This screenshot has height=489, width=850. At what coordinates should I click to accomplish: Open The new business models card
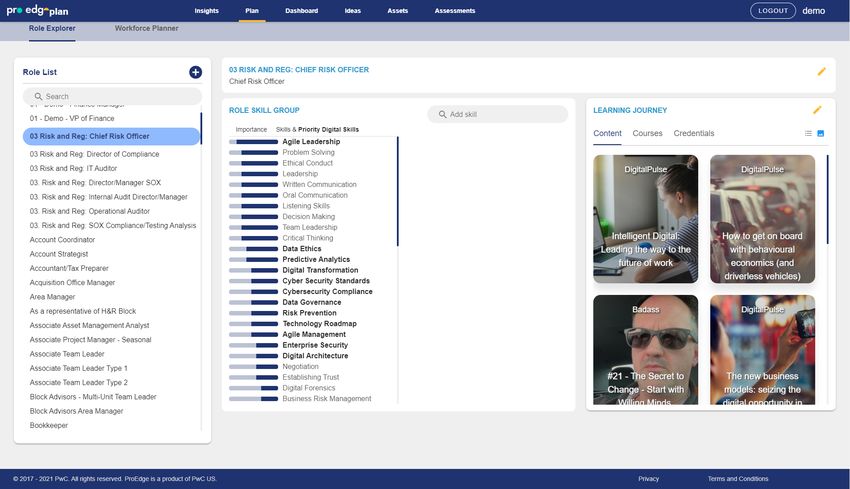(x=762, y=350)
